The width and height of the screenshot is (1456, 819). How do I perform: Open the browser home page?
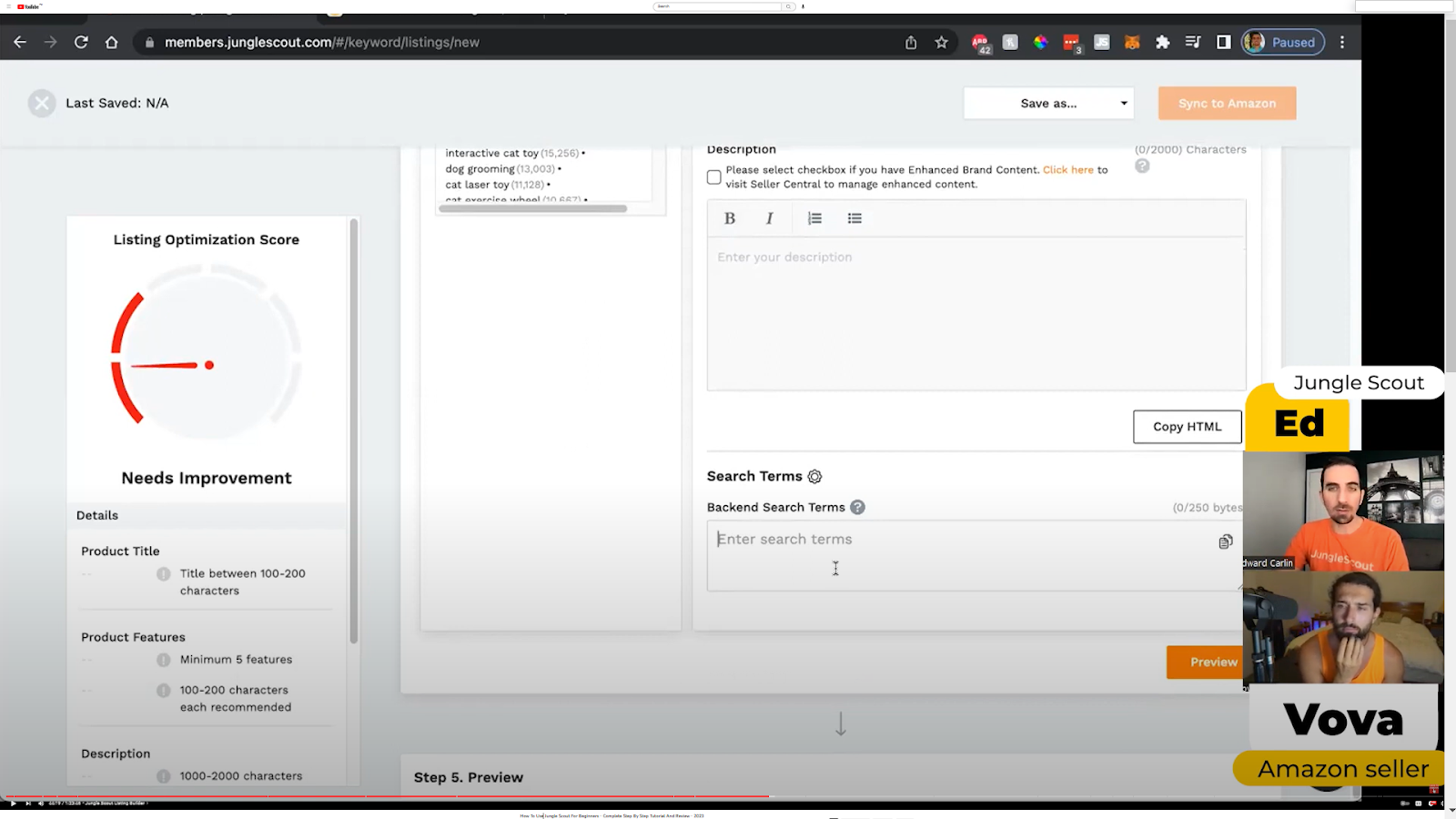[111, 42]
